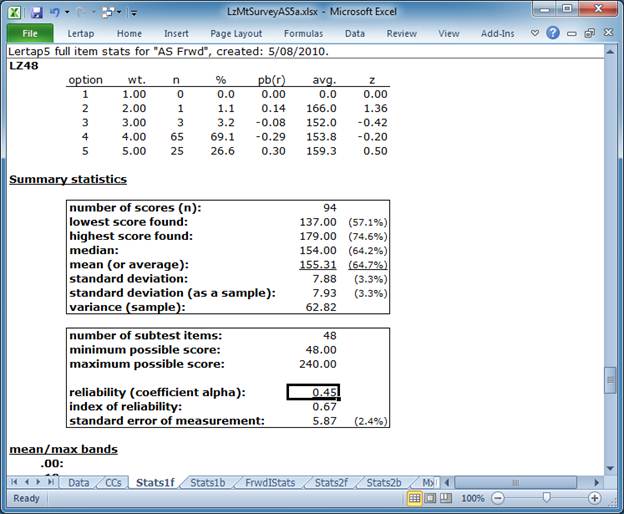Image resolution: width=624 pixels, height=514 pixels.
Task: Expand Customize Quick Access Toolbar dropdown
Action: [132, 12]
